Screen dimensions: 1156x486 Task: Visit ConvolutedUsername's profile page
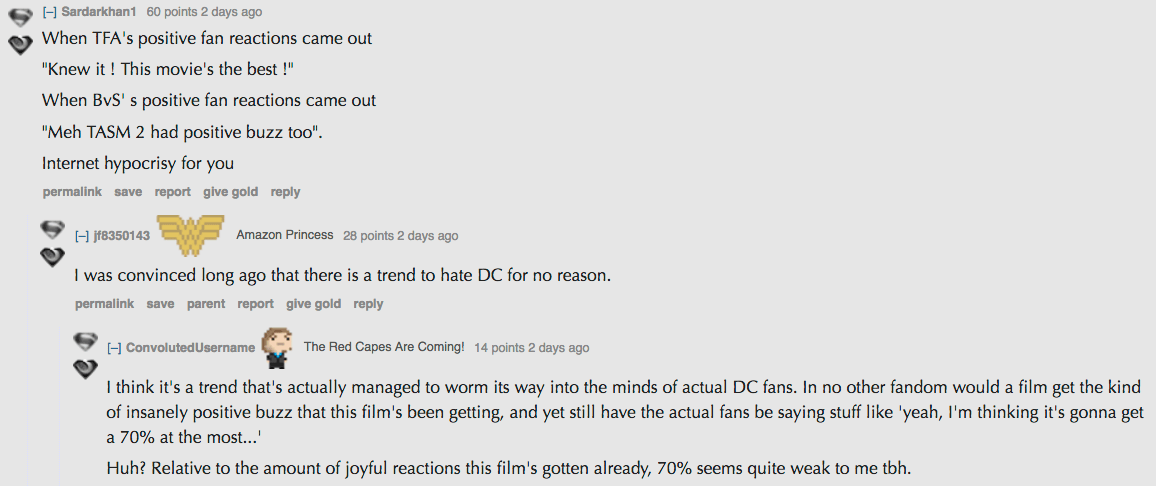[x=190, y=348]
